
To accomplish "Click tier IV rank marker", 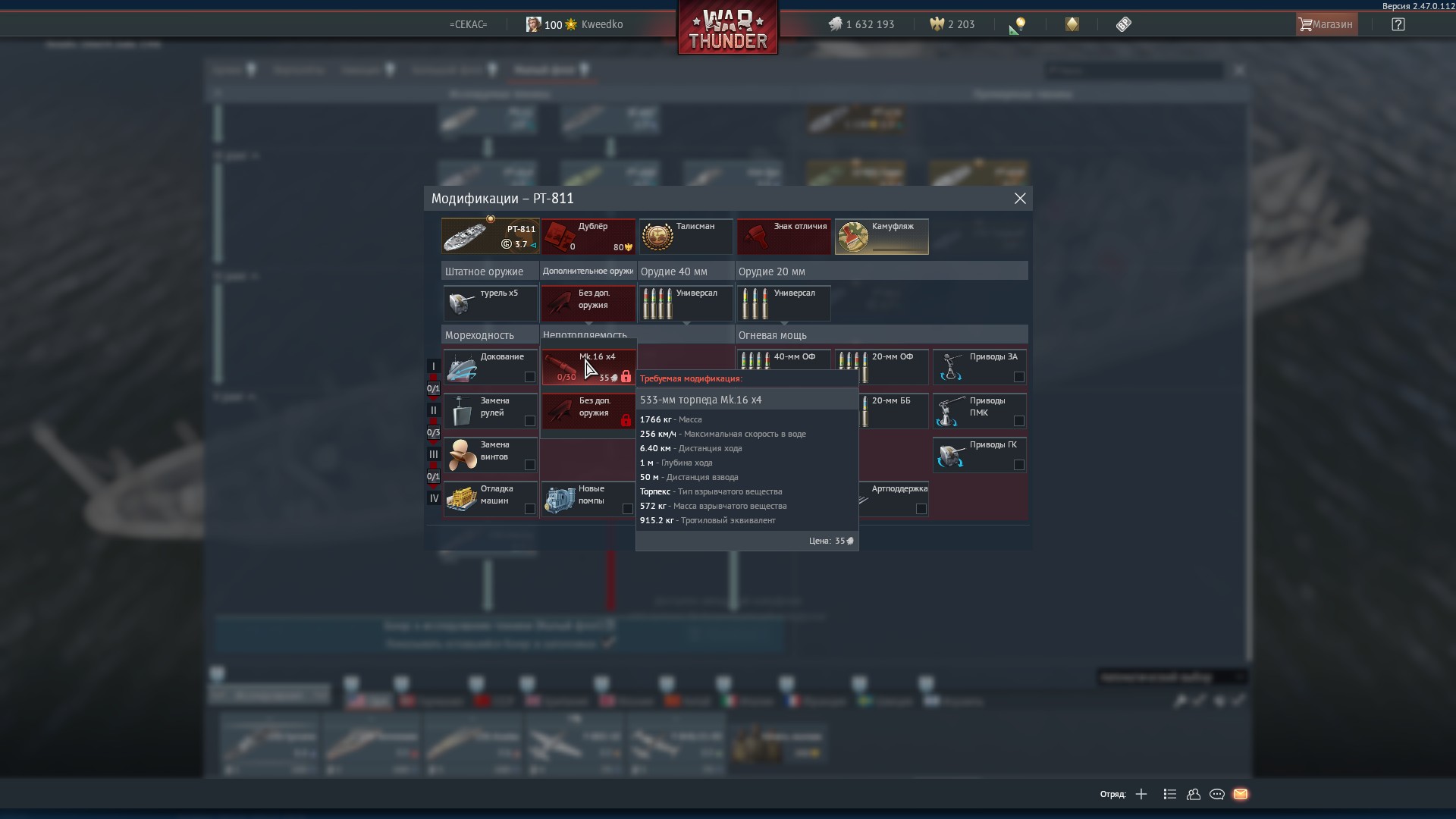I will 433,498.
